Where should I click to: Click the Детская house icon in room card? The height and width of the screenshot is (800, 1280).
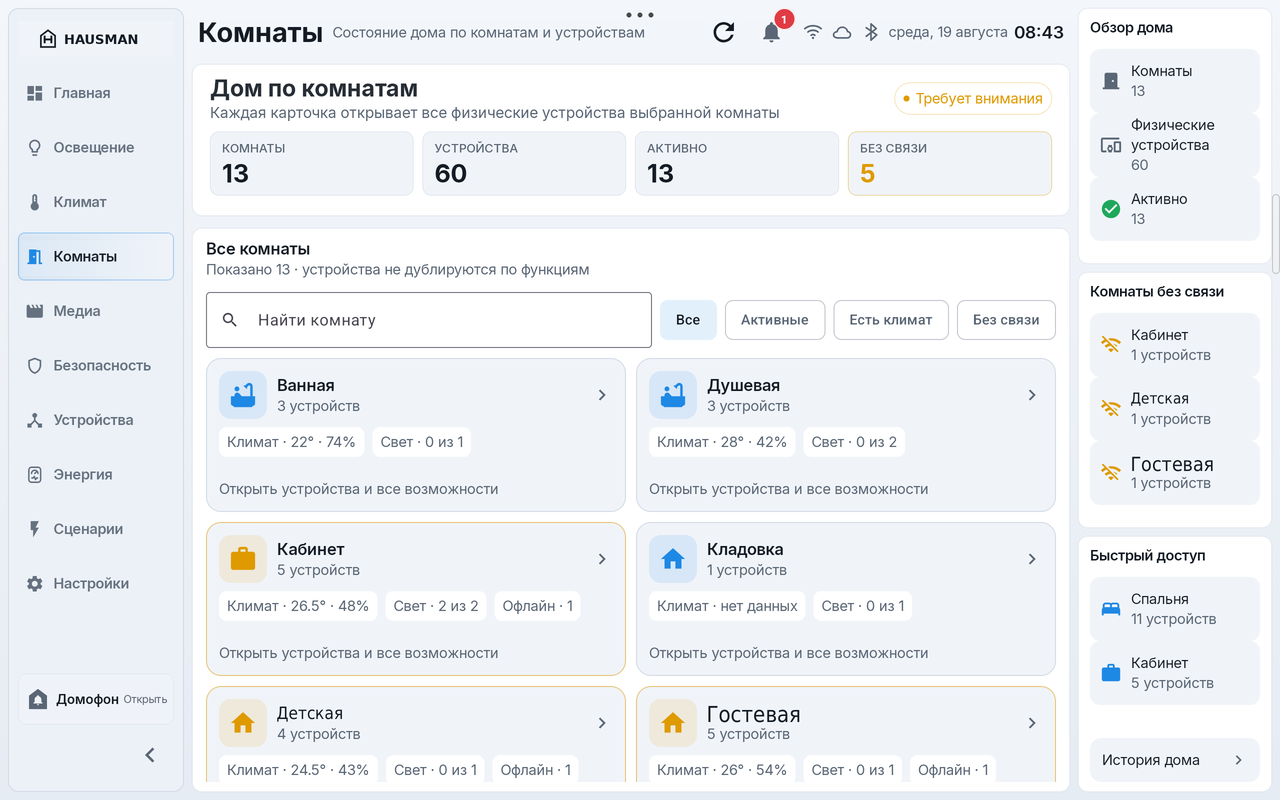point(243,723)
